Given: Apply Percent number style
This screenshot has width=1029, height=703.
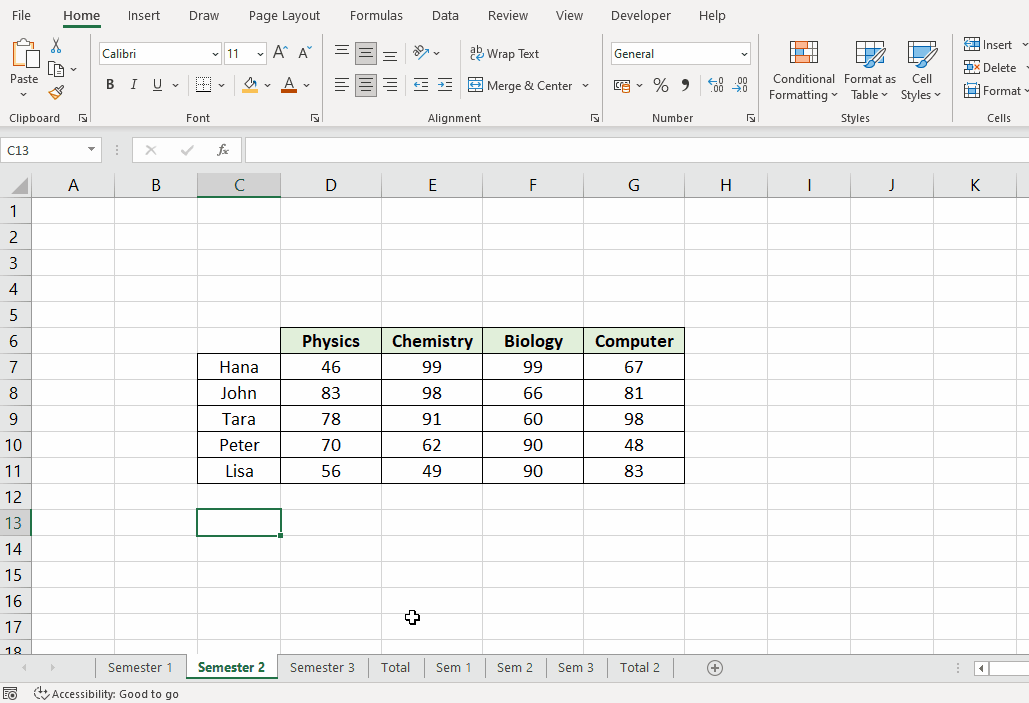Looking at the screenshot, I should (660, 85).
